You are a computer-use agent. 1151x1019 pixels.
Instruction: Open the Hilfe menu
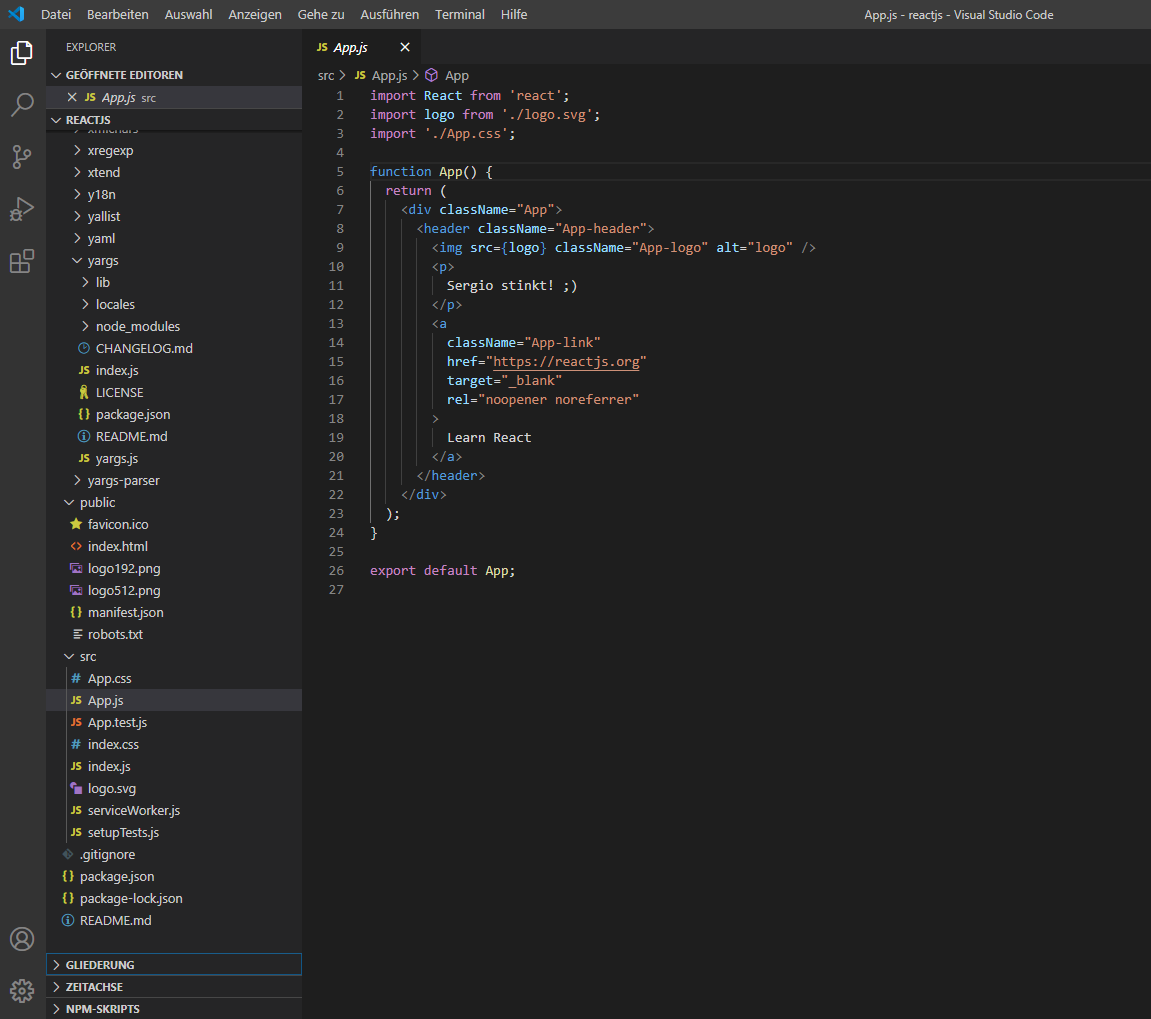[514, 14]
